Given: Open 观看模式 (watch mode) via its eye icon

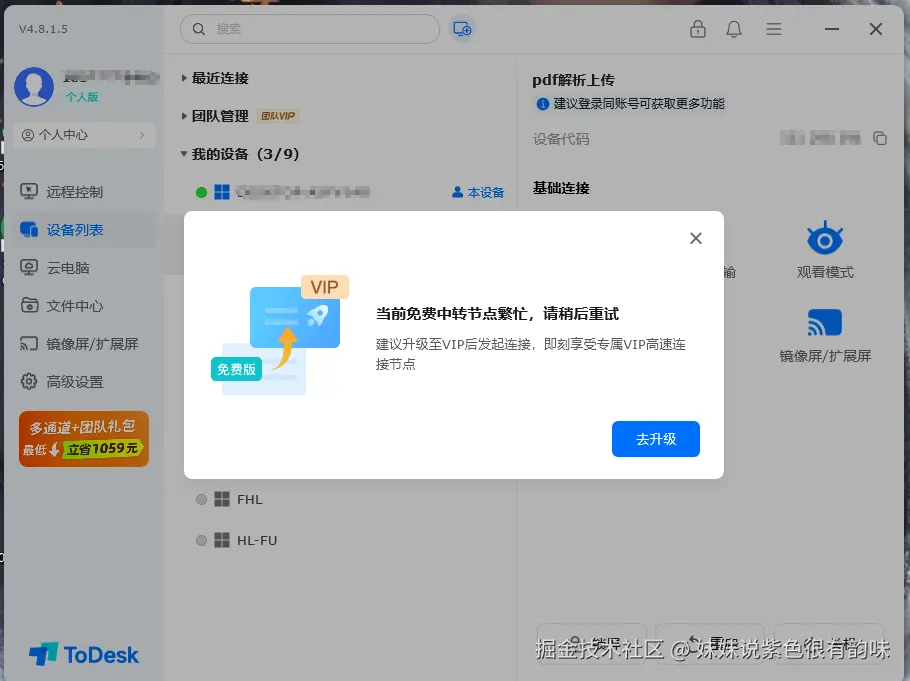Looking at the screenshot, I should point(824,240).
